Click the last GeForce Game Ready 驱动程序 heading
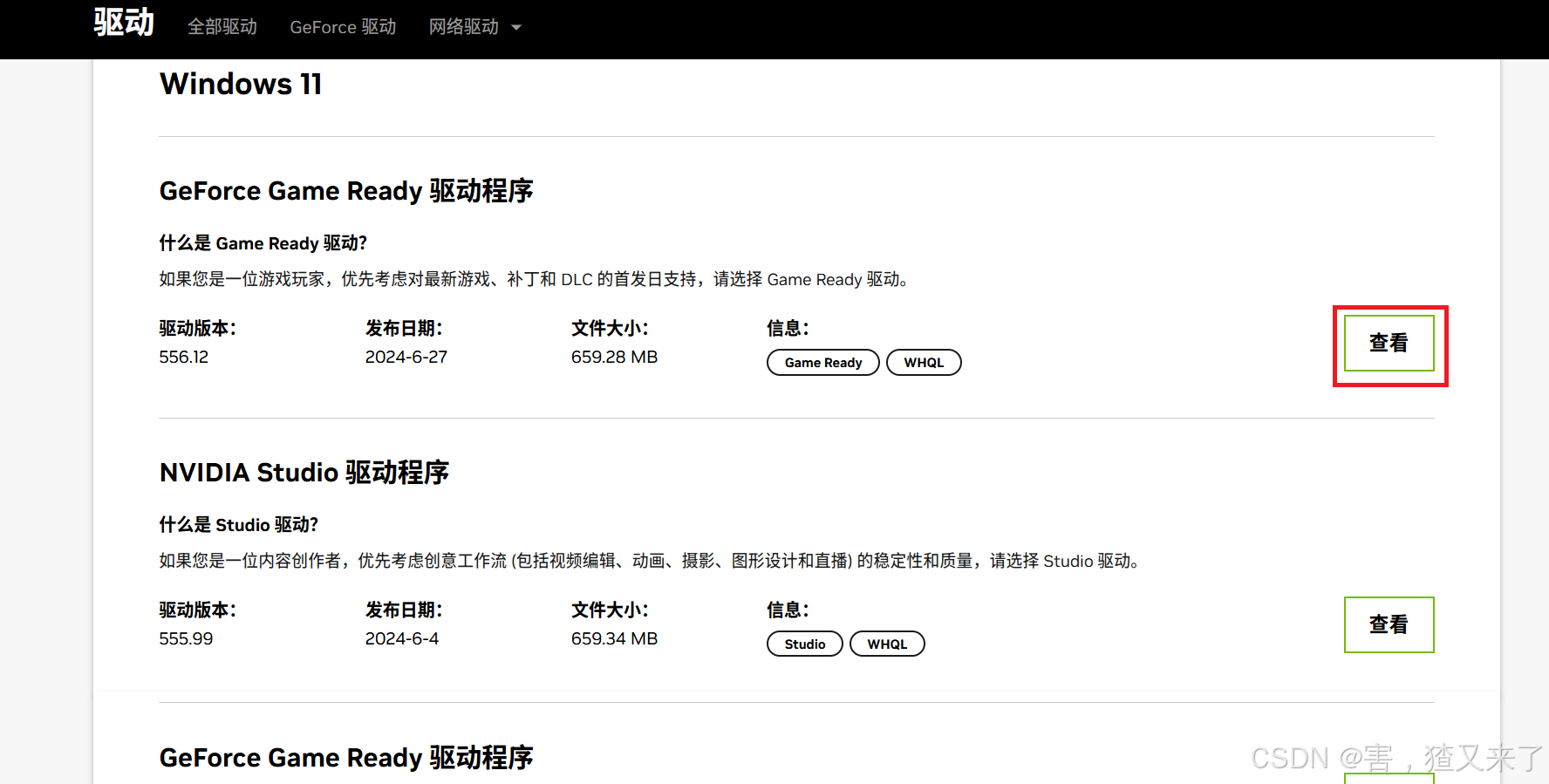The height and width of the screenshot is (784, 1549). 346,758
